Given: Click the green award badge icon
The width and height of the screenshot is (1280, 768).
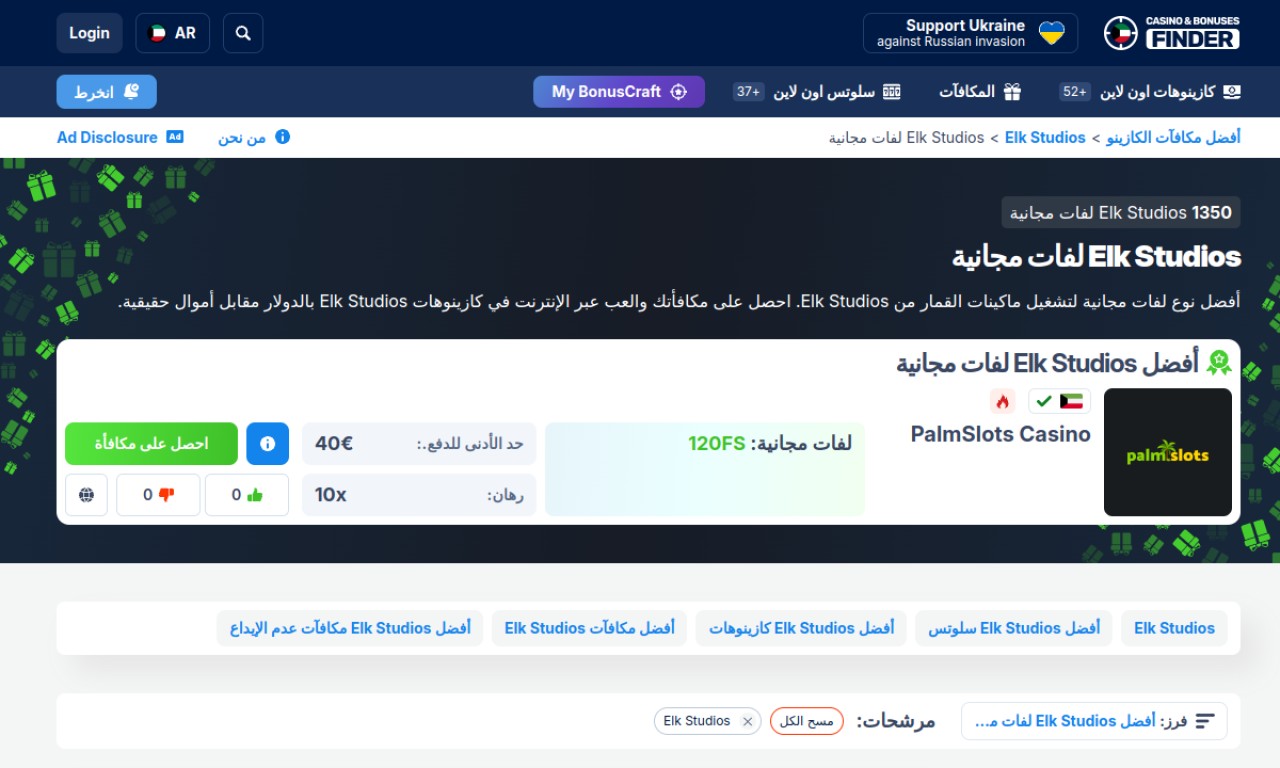Looking at the screenshot, I should point(1219,362).
